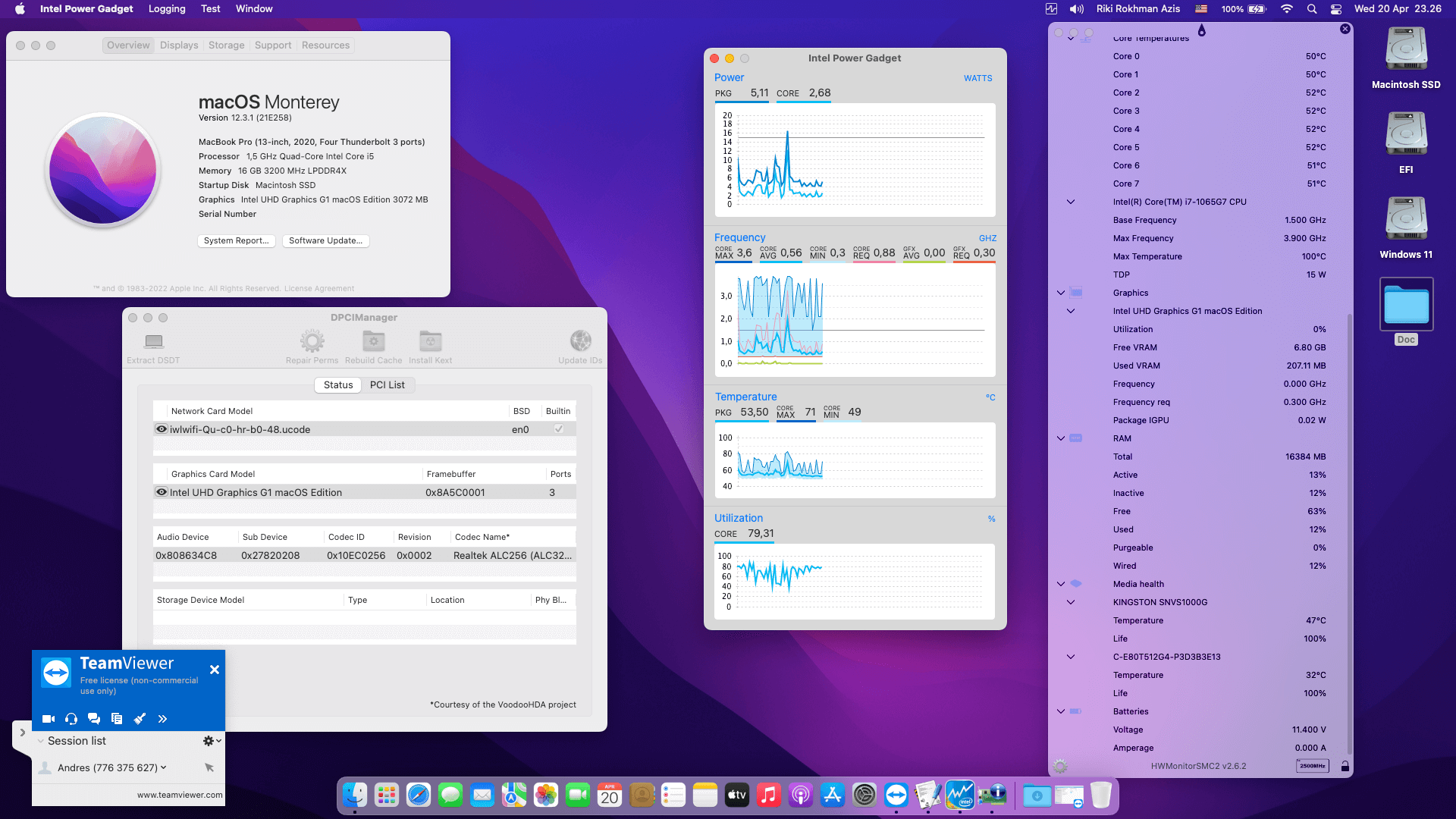The width and height of the screenshot is (1456, 819).
Task: Collapse Intel UHD Graphics G1 subgroup in HWMonitor
Action: click(1071, 311)
